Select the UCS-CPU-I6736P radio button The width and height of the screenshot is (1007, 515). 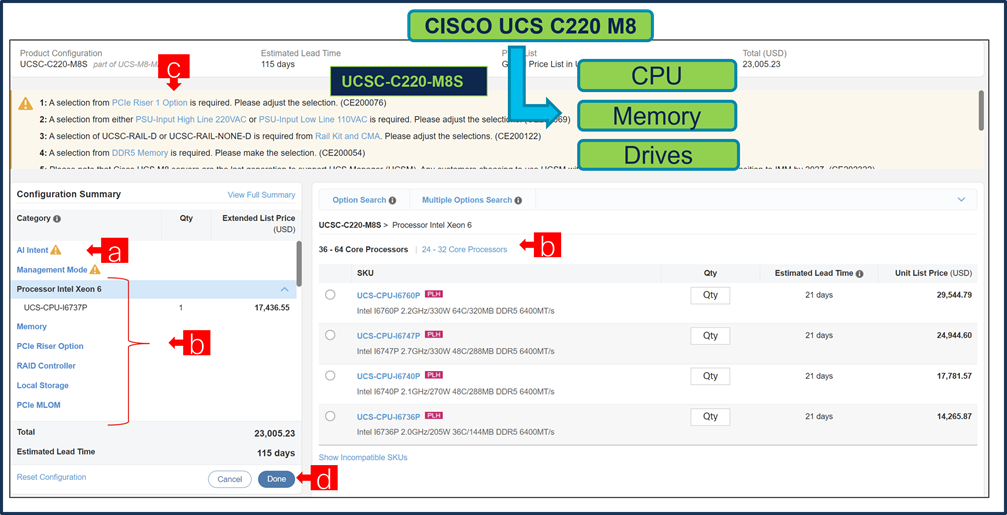(330, 416)
